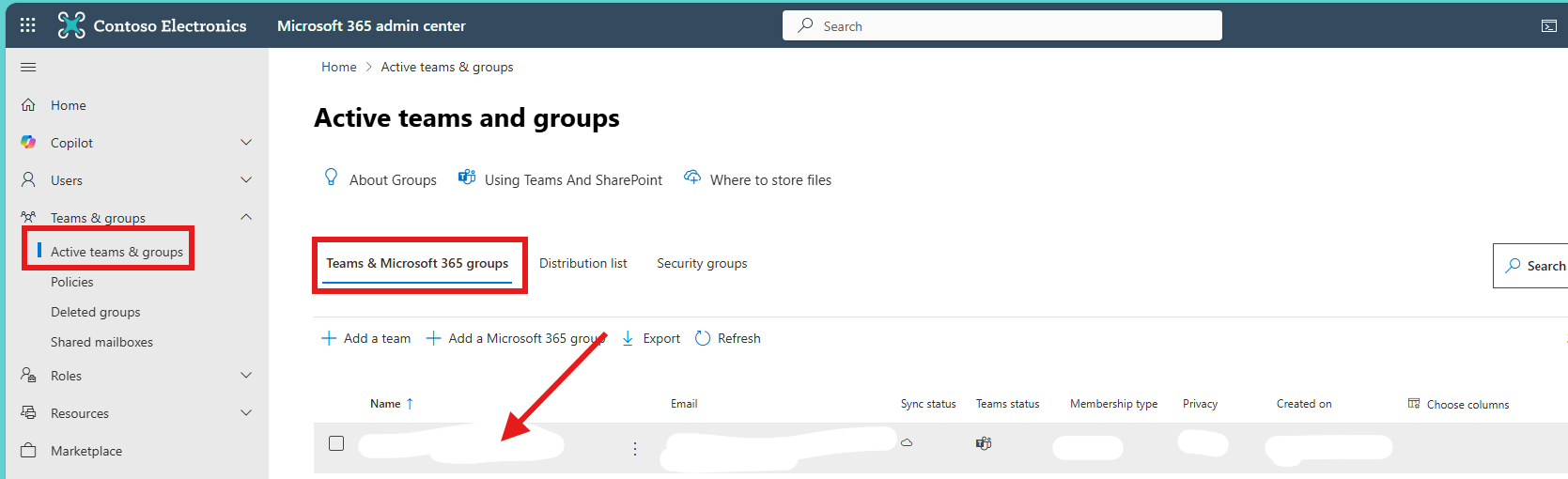This screenshot has height=479, width=1568.
Task: Click the plus icon for Add a Microsoft 365 group
Action: click(x=433, y=338)
